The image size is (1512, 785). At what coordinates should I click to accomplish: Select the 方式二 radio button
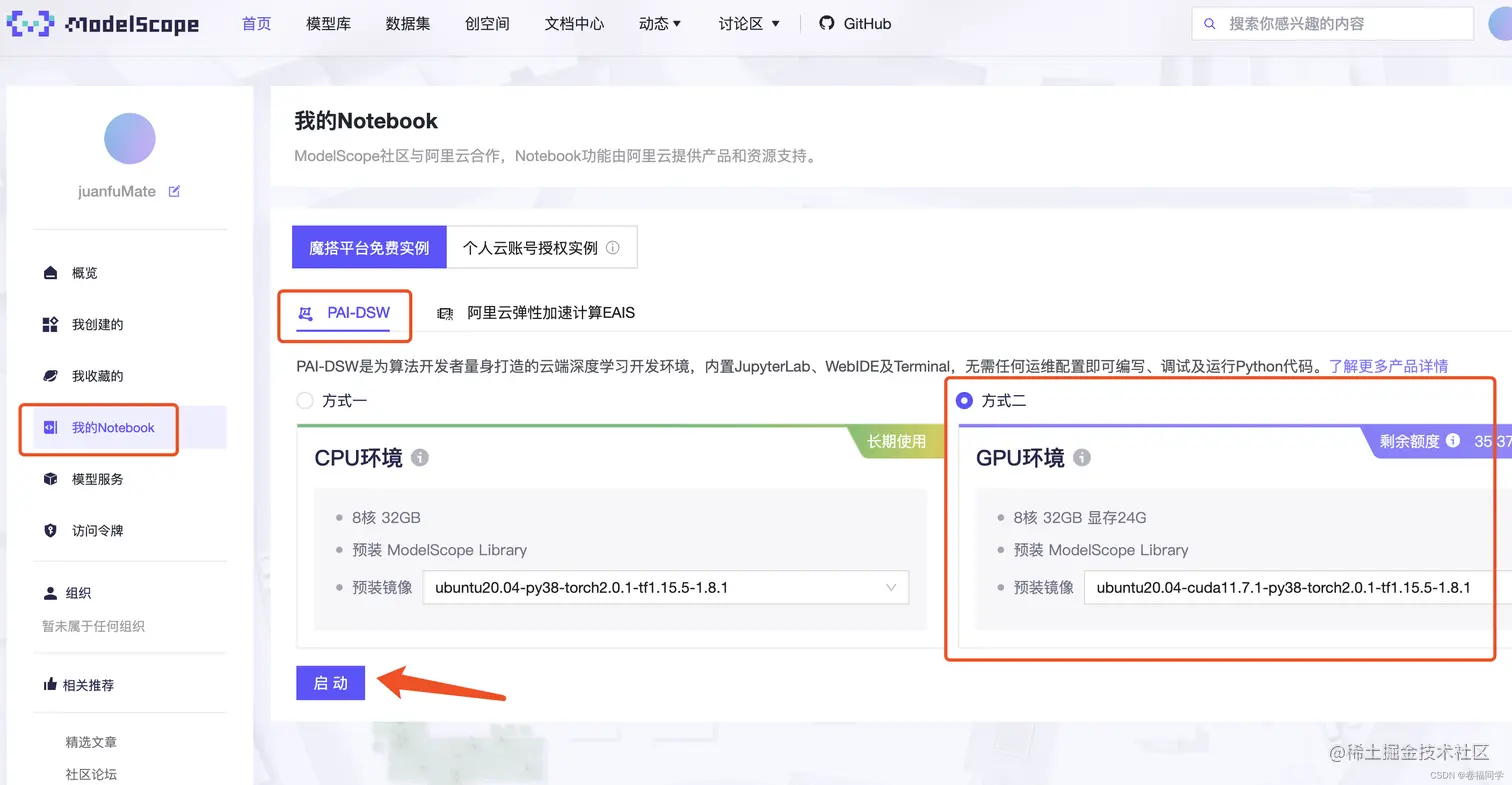963,400
